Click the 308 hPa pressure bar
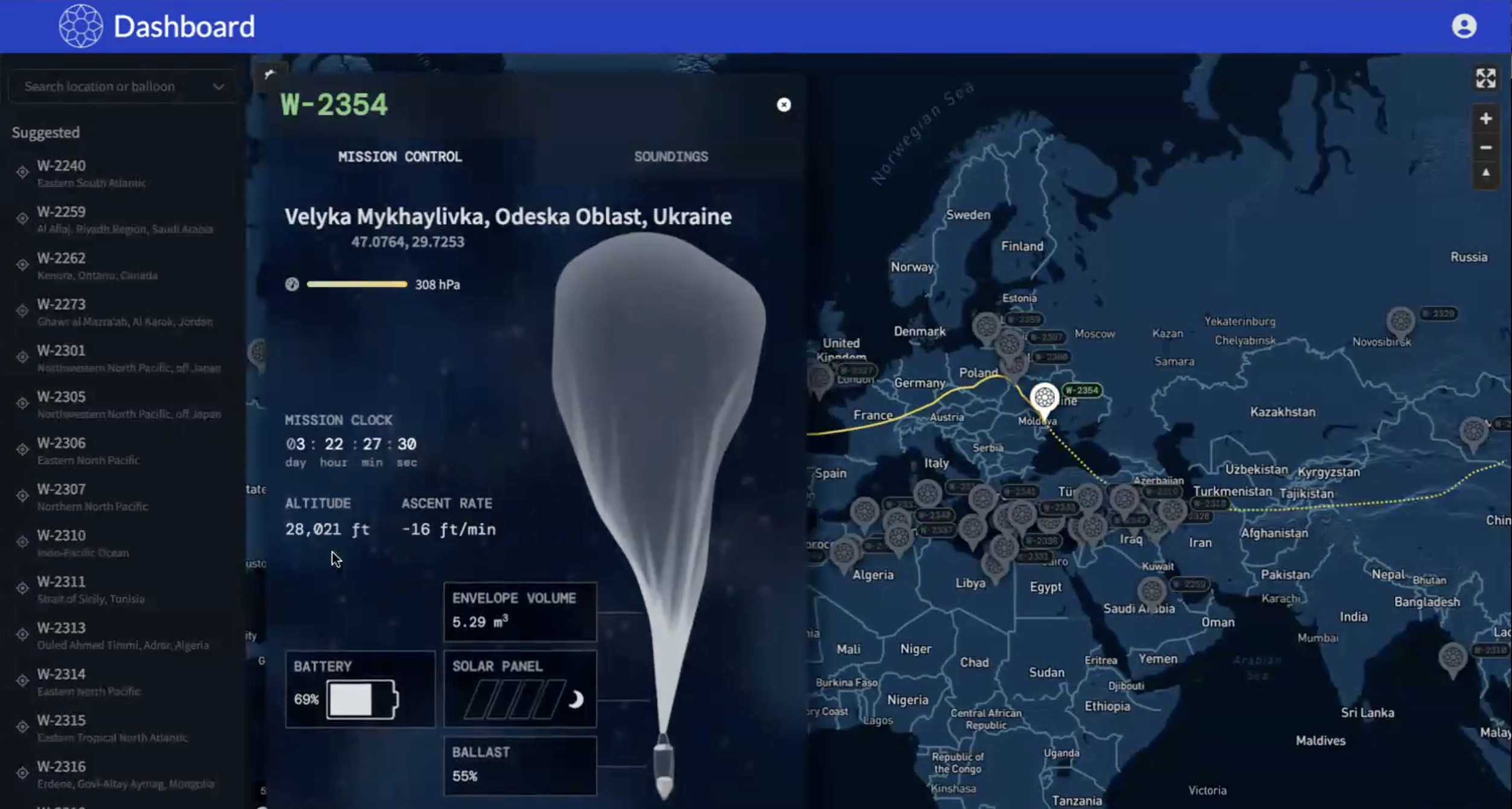The height and width of the screenshot is (809, 1512). pyautogui.click(x=357, y=284)
